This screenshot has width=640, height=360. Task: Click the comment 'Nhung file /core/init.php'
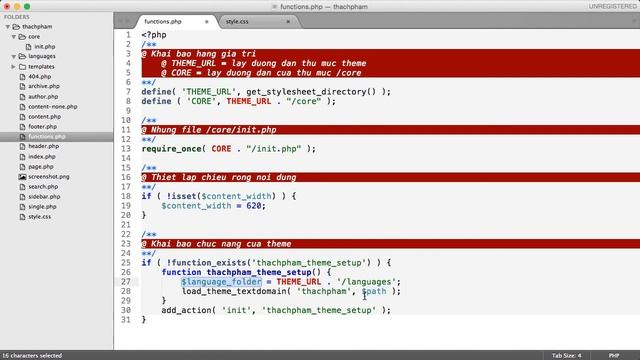pos(213,130)
